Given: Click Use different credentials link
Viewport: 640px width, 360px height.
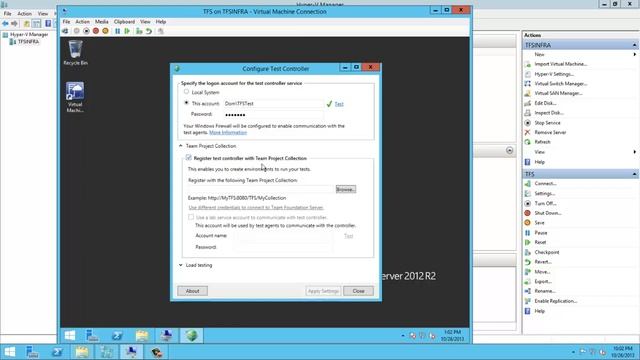Looking at the screenshot, I should (x=256, y=208).
